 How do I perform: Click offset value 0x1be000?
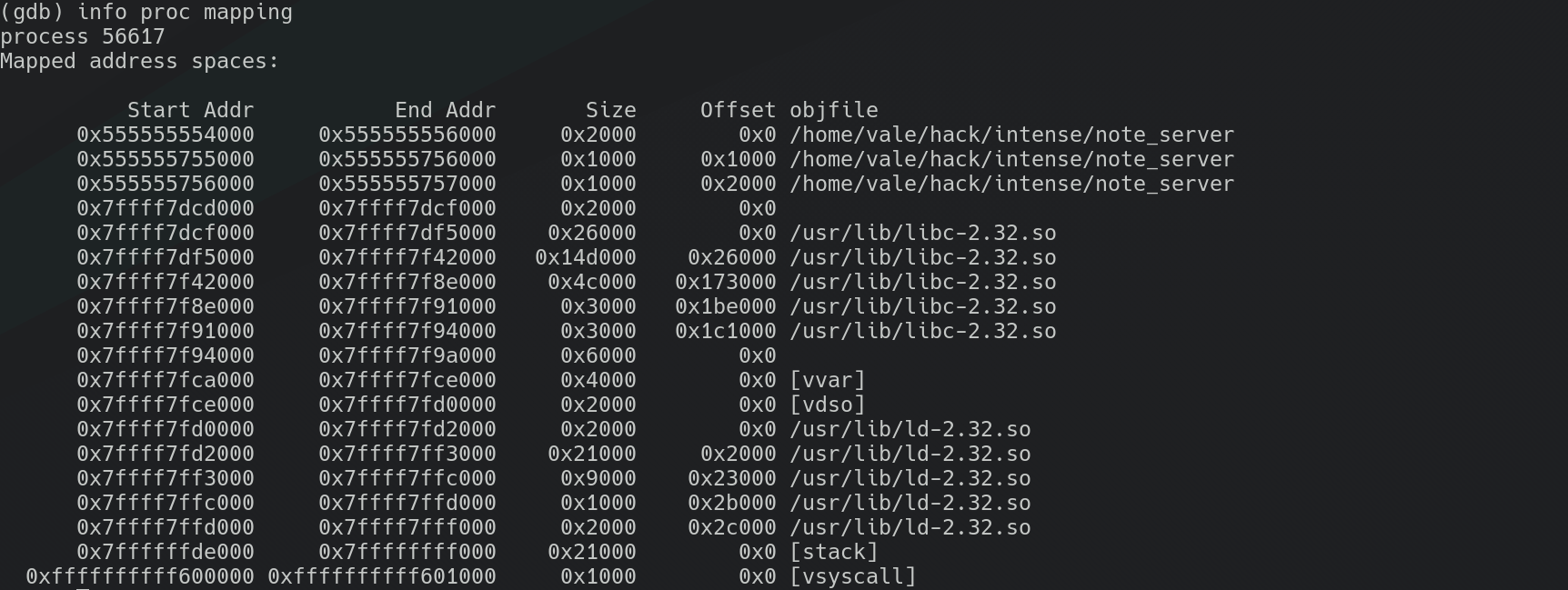(x=726, y=307)
